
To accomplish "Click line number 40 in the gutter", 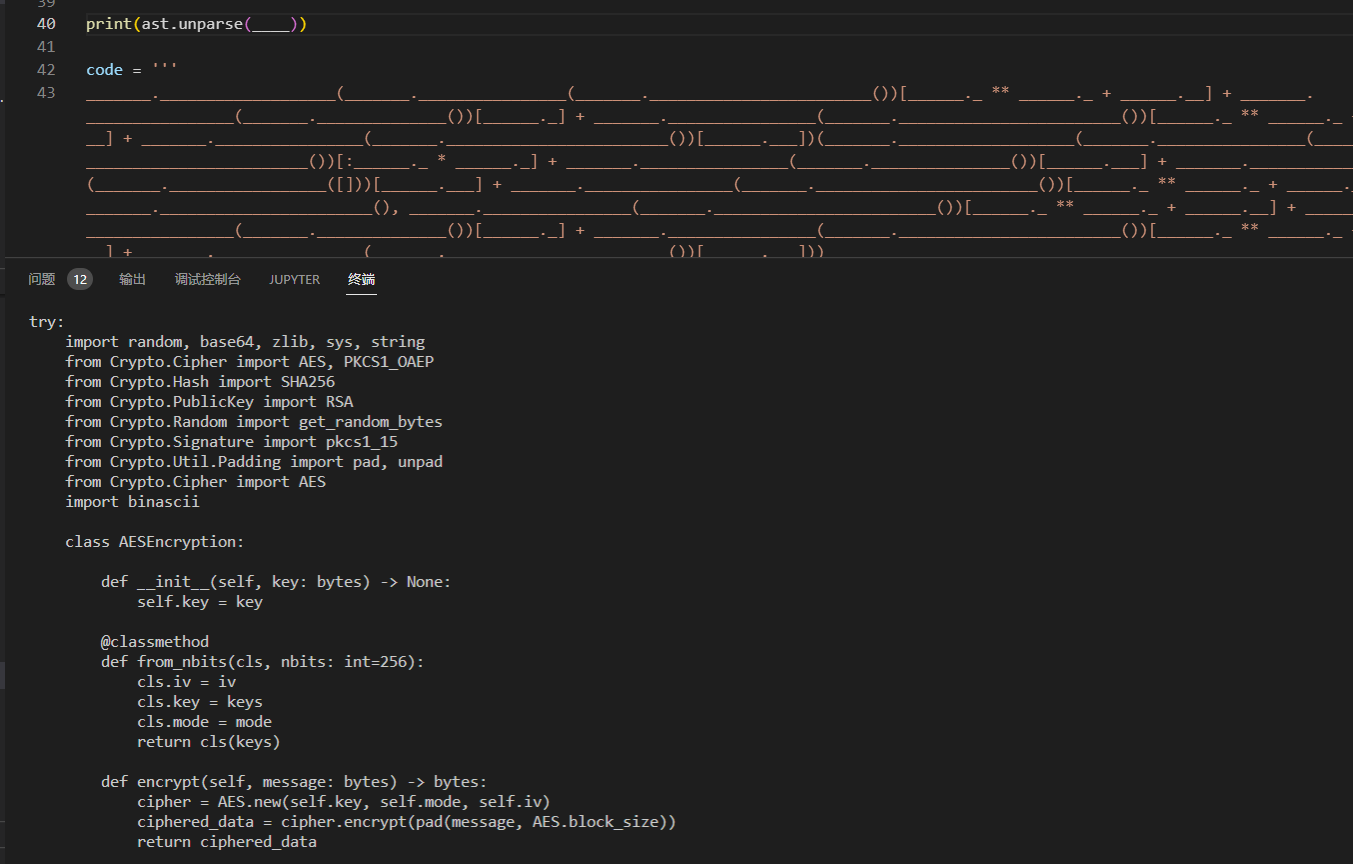I will click(x=46, y=24).
